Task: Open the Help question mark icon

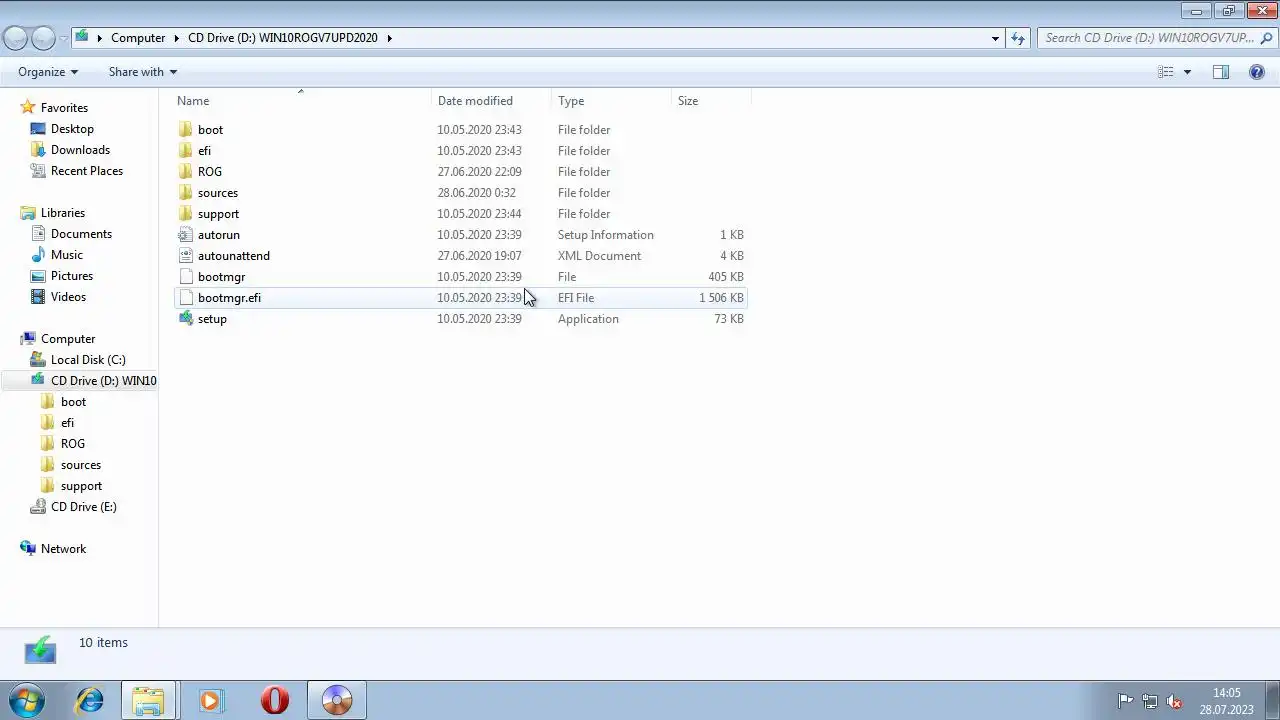Action: 1257,72
